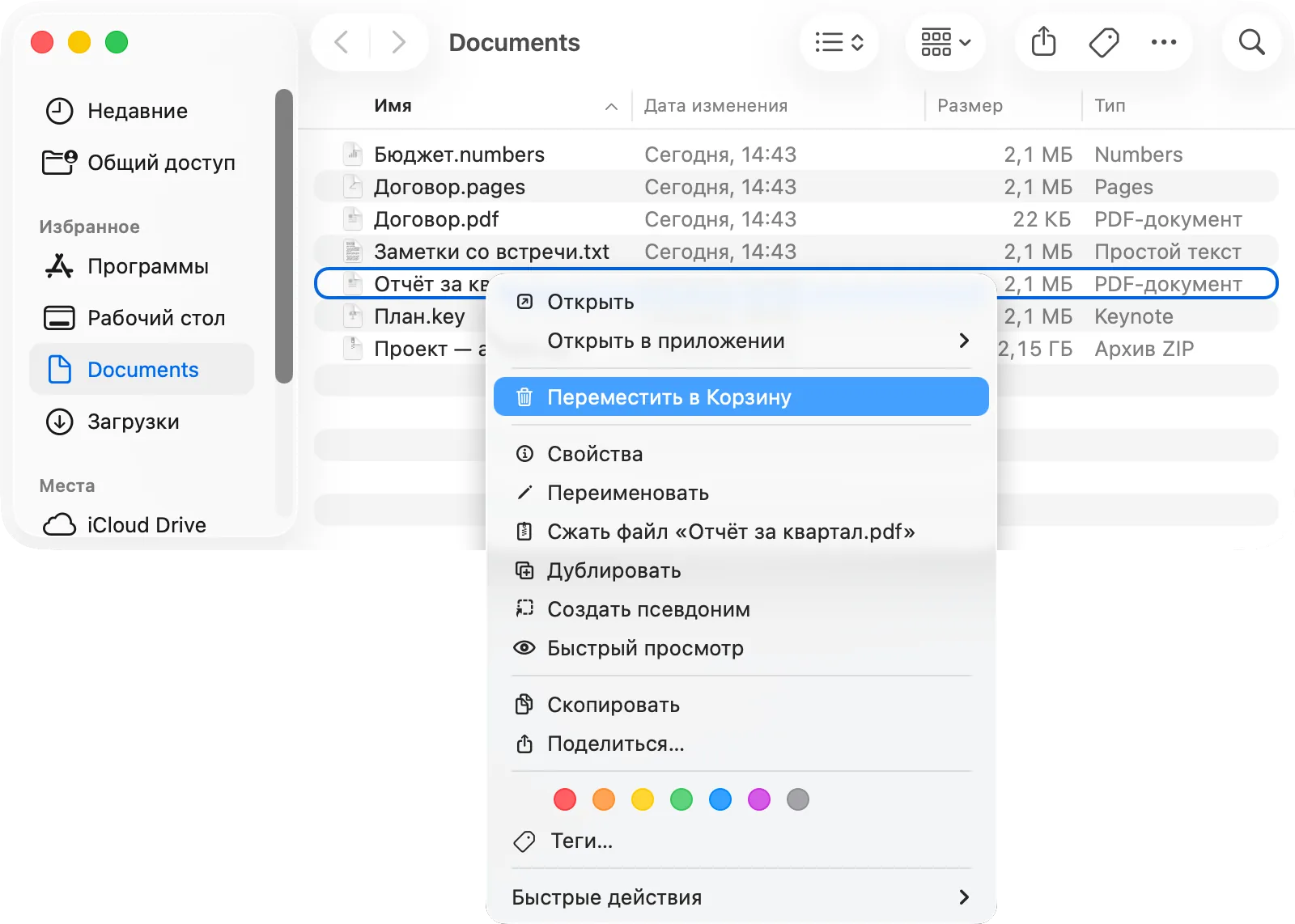Click the shared folder icon in sidebar
Viewport: 1295px width, 924px height.
(59, 163)
